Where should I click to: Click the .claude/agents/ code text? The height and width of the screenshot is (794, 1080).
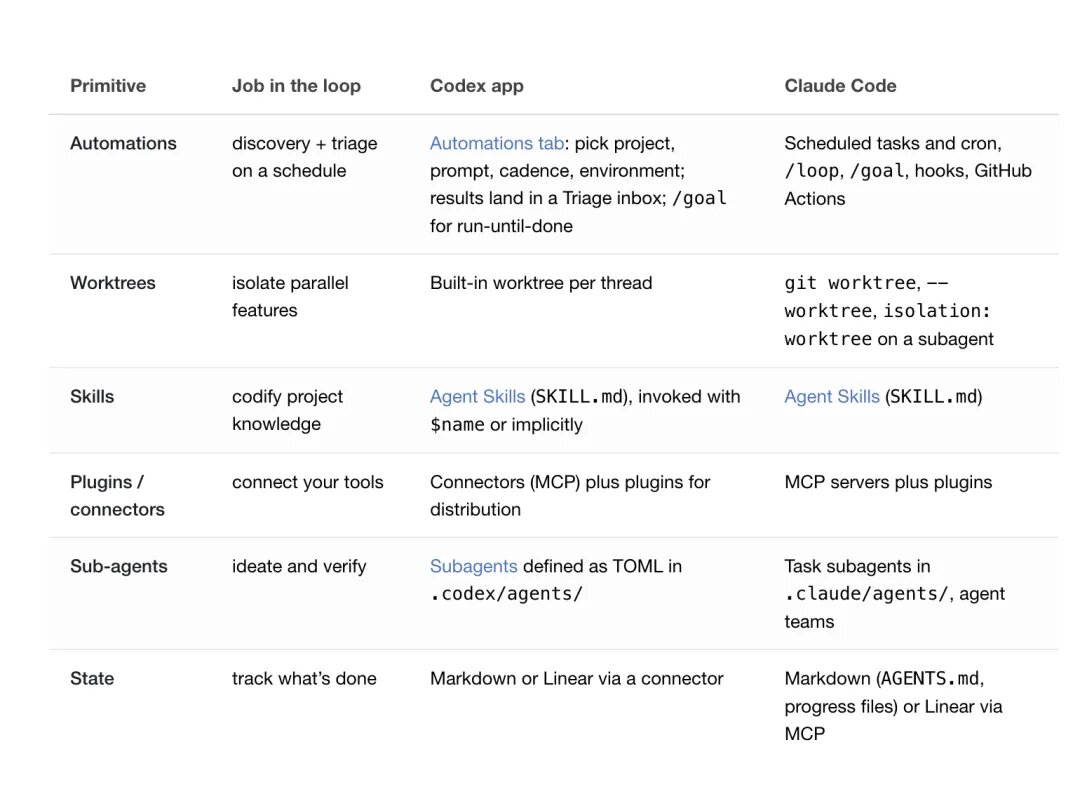tap(866, 594)
